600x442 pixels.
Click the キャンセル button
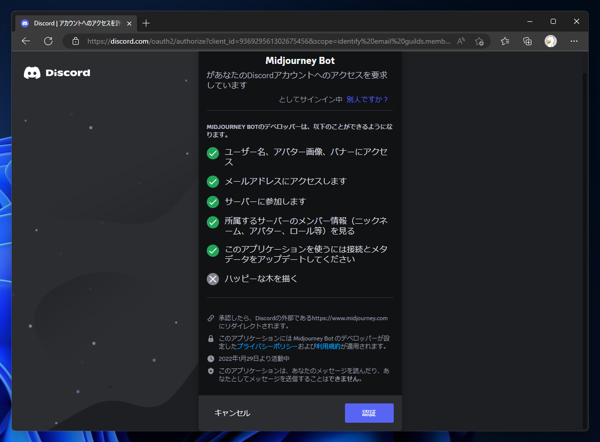click(232, 413)
